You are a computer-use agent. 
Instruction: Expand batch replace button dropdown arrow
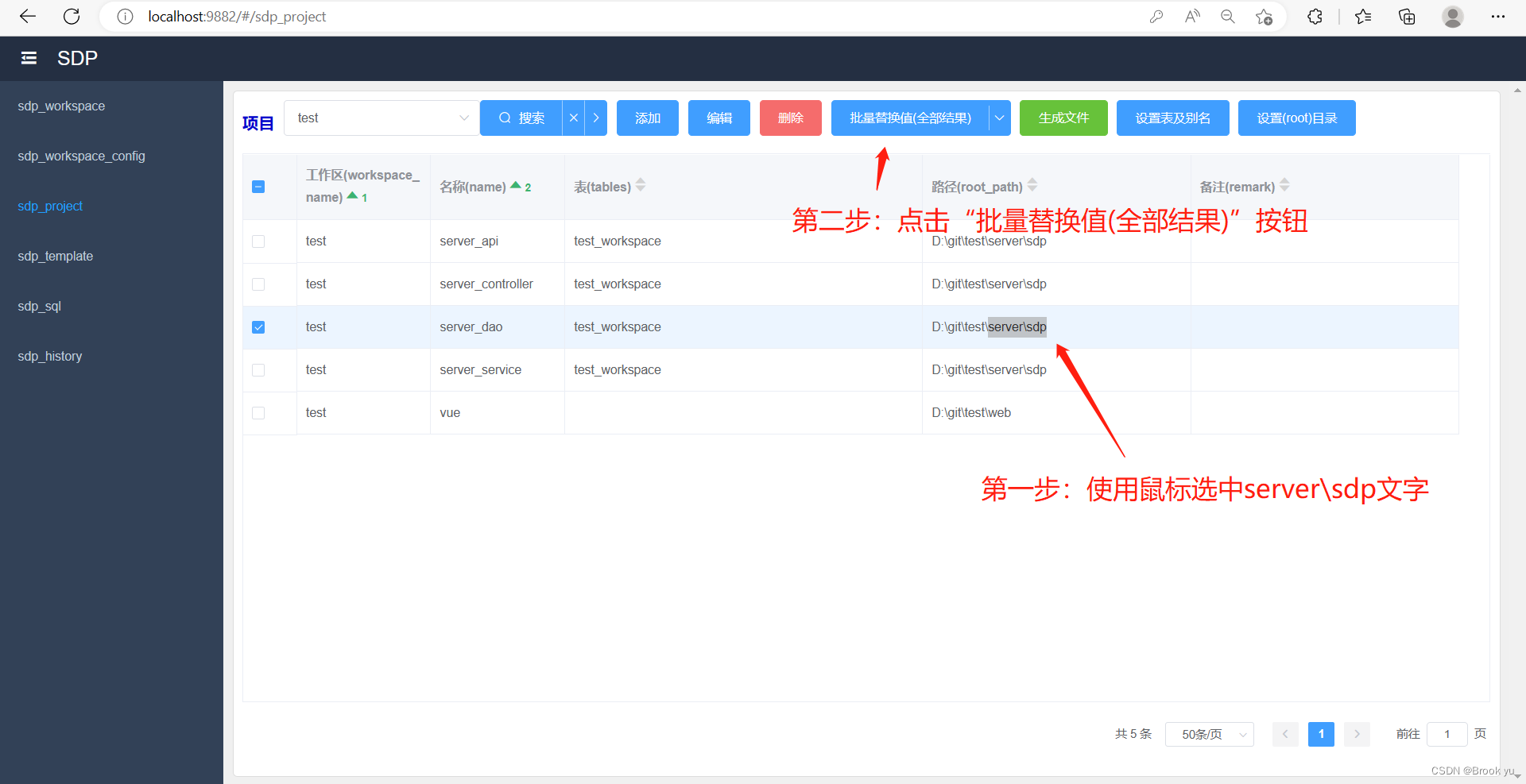click(x=1000, y=118)
